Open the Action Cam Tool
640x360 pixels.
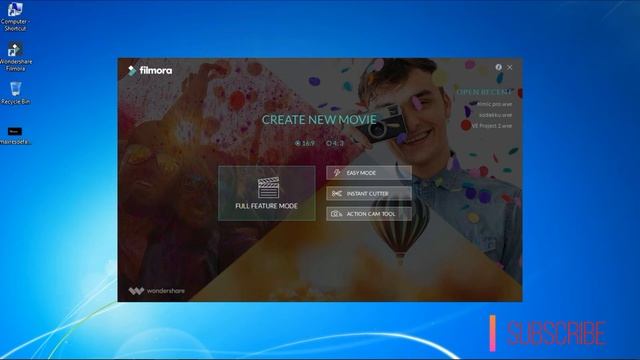point(369,214)
